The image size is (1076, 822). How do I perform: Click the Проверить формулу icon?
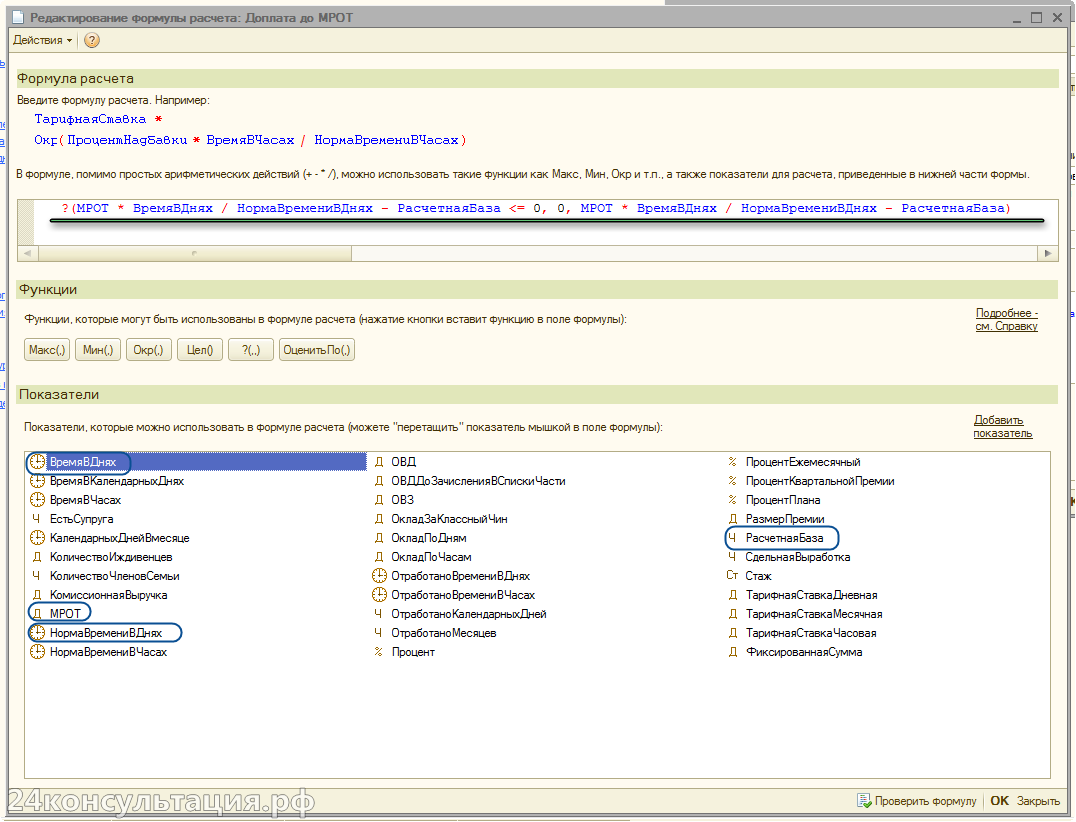pos(864,801)
